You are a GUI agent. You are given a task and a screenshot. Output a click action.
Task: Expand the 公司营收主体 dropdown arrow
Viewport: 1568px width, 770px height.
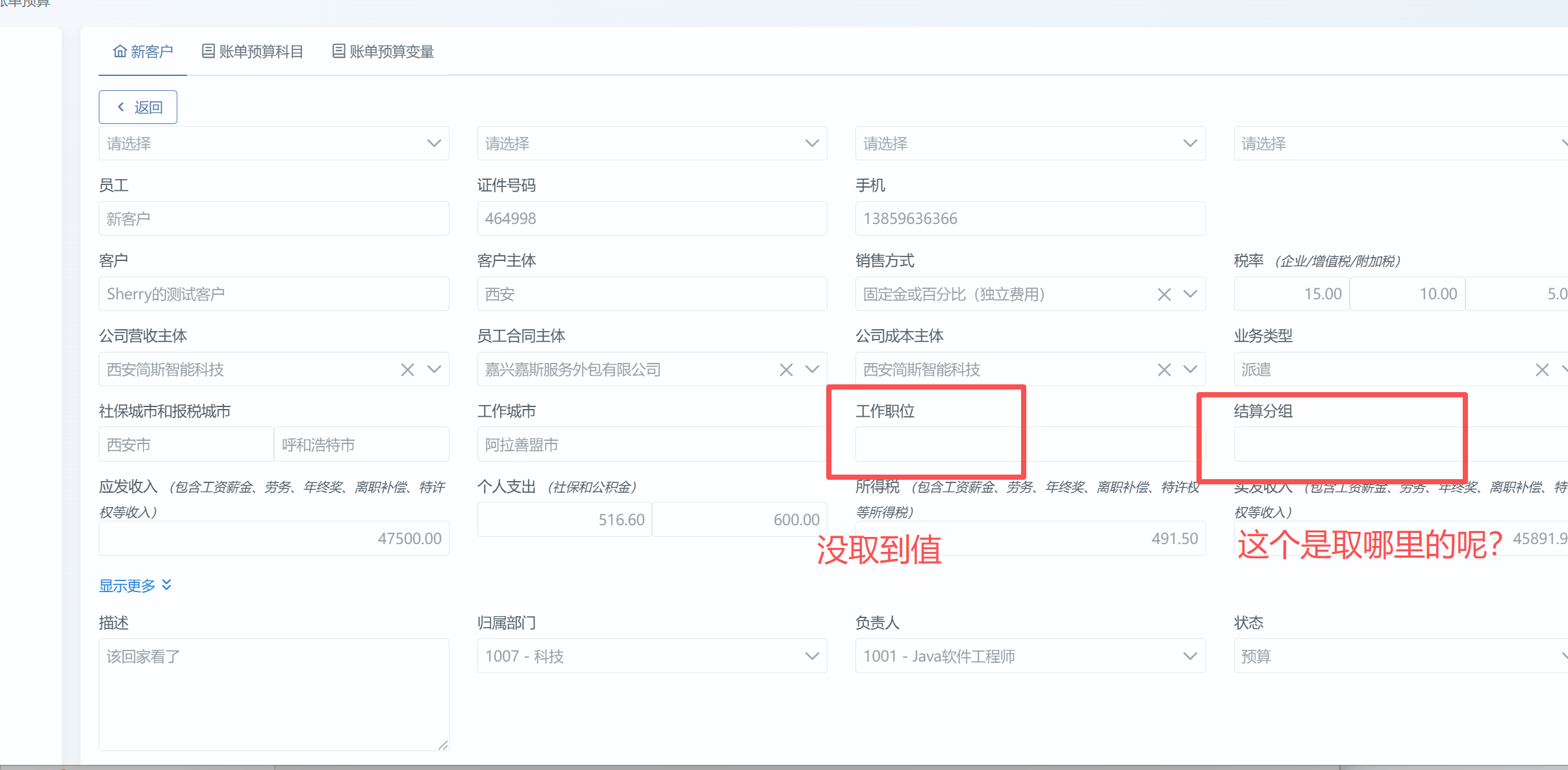click(x=434, y=369)
